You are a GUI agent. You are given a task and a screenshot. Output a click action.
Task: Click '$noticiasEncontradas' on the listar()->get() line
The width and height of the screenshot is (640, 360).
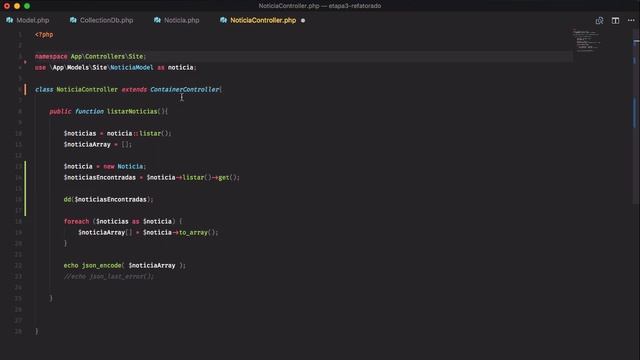pos(100,178)
